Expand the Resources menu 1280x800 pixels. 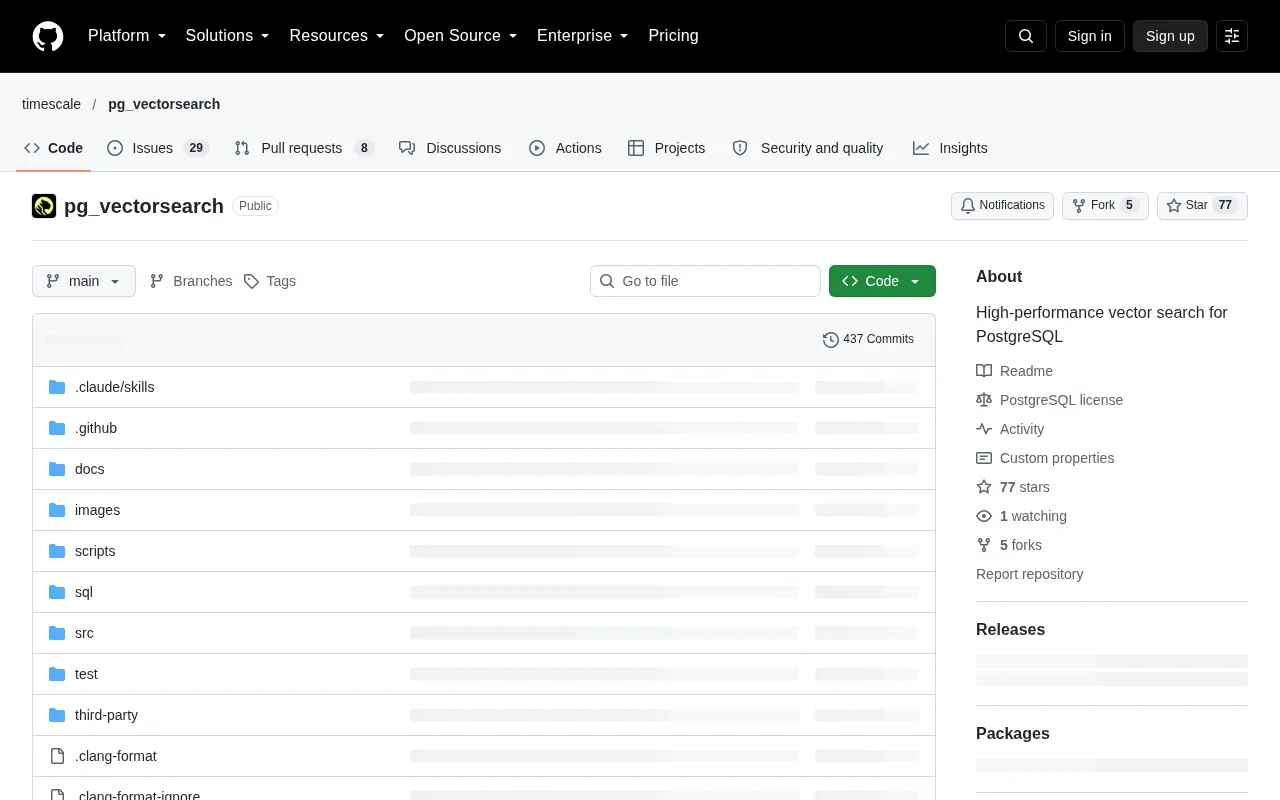(337, 36)
